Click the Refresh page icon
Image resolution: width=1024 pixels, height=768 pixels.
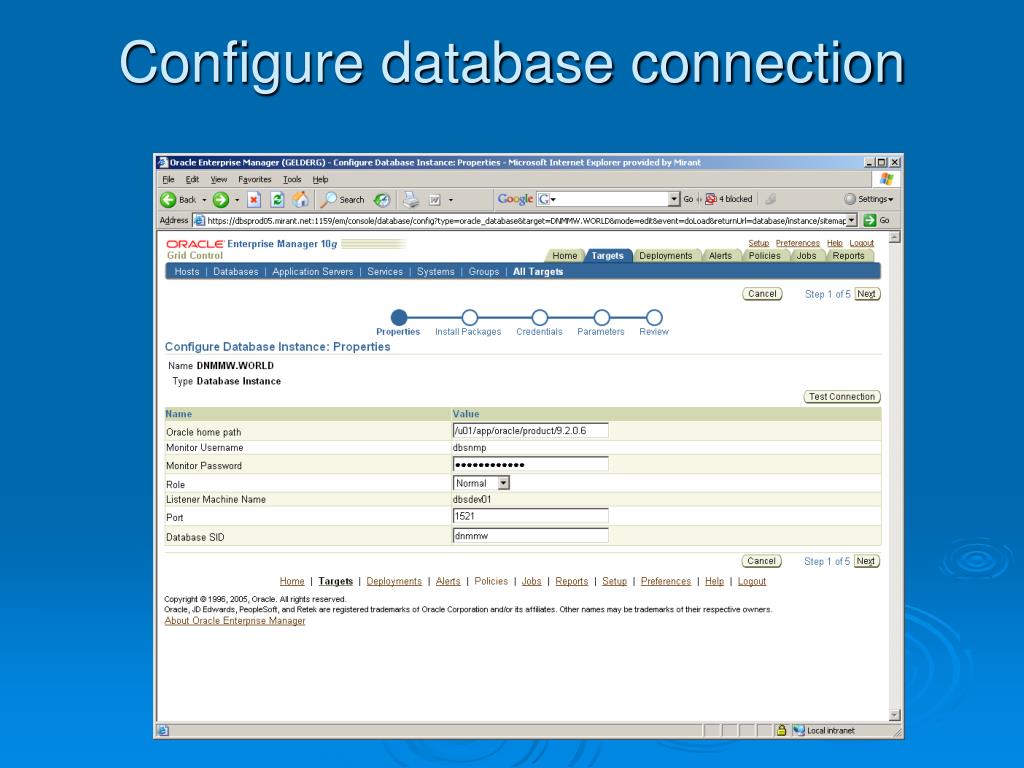click(277, 199)
